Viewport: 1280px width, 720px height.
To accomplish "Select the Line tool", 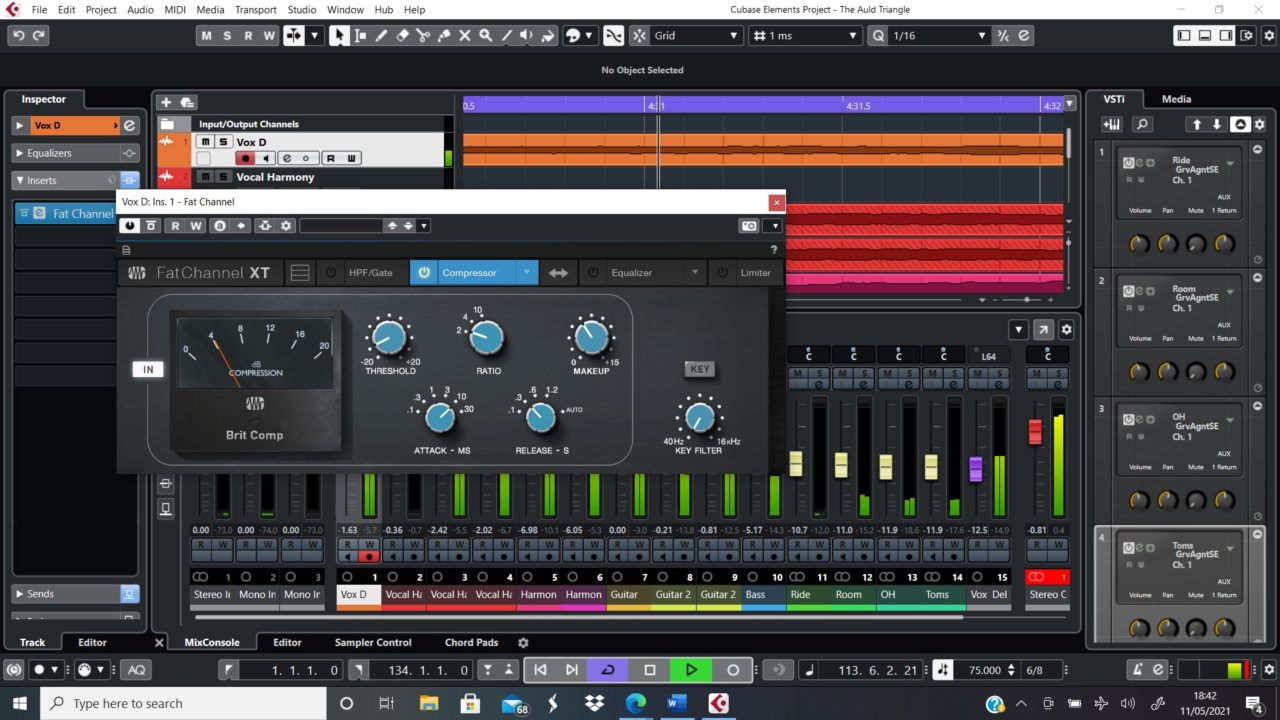I will 507,35.
